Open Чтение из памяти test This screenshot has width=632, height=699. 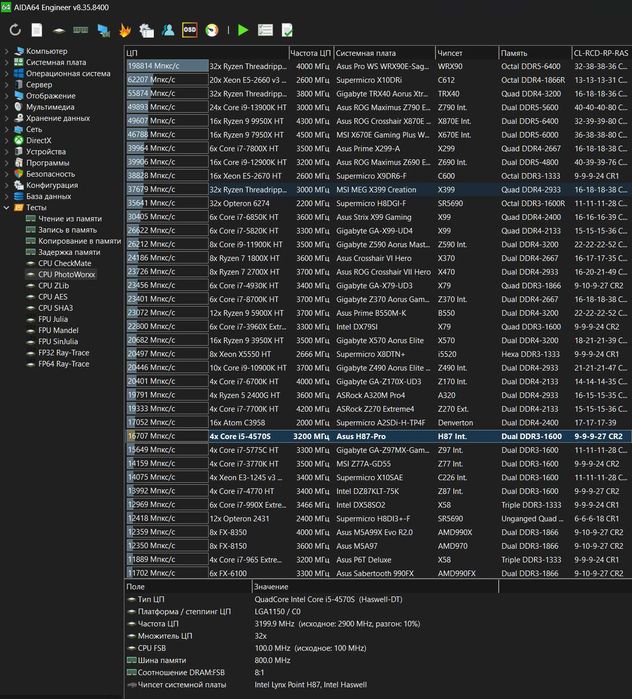70,219
